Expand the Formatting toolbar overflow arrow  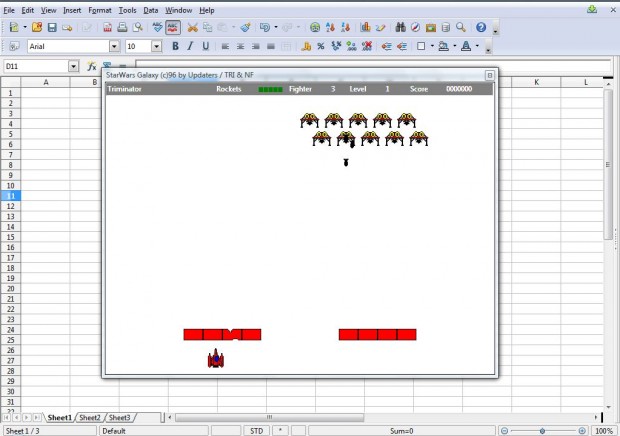tap(488, 48)
